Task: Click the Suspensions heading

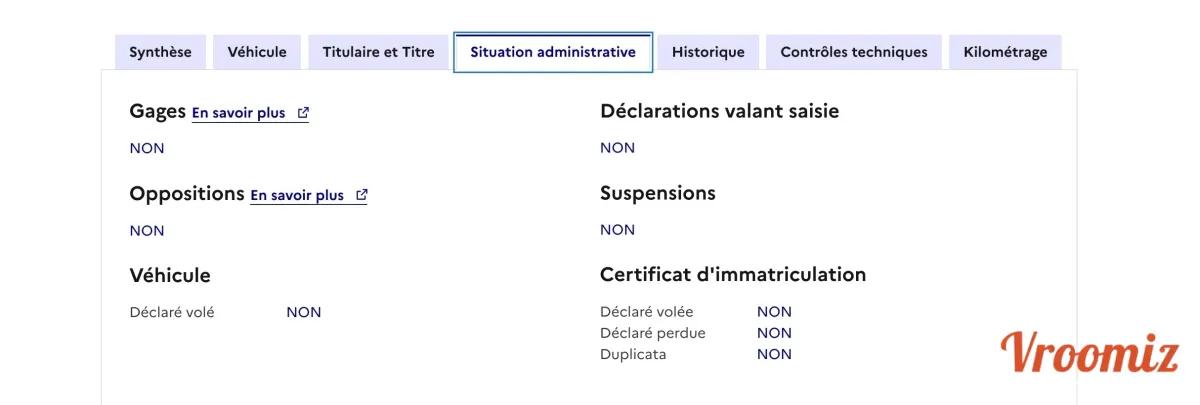Action: (x=657, y=193)
